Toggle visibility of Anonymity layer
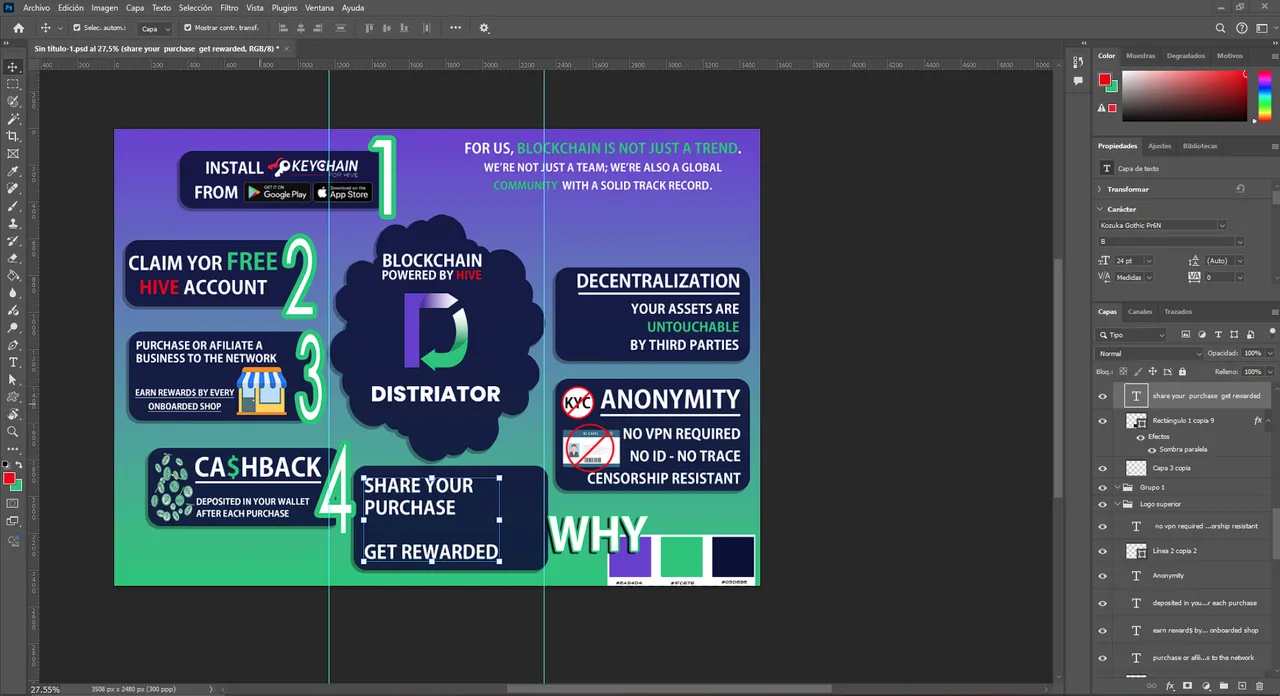Image resolution: width=1280 pixels, height=696 pixels. point(1103,576)
